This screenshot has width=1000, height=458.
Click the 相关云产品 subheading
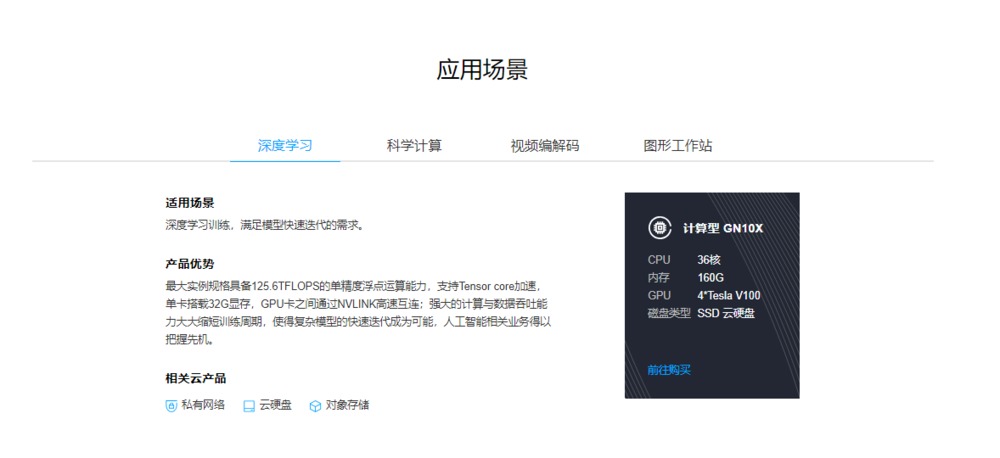click(x=195, y=378)
